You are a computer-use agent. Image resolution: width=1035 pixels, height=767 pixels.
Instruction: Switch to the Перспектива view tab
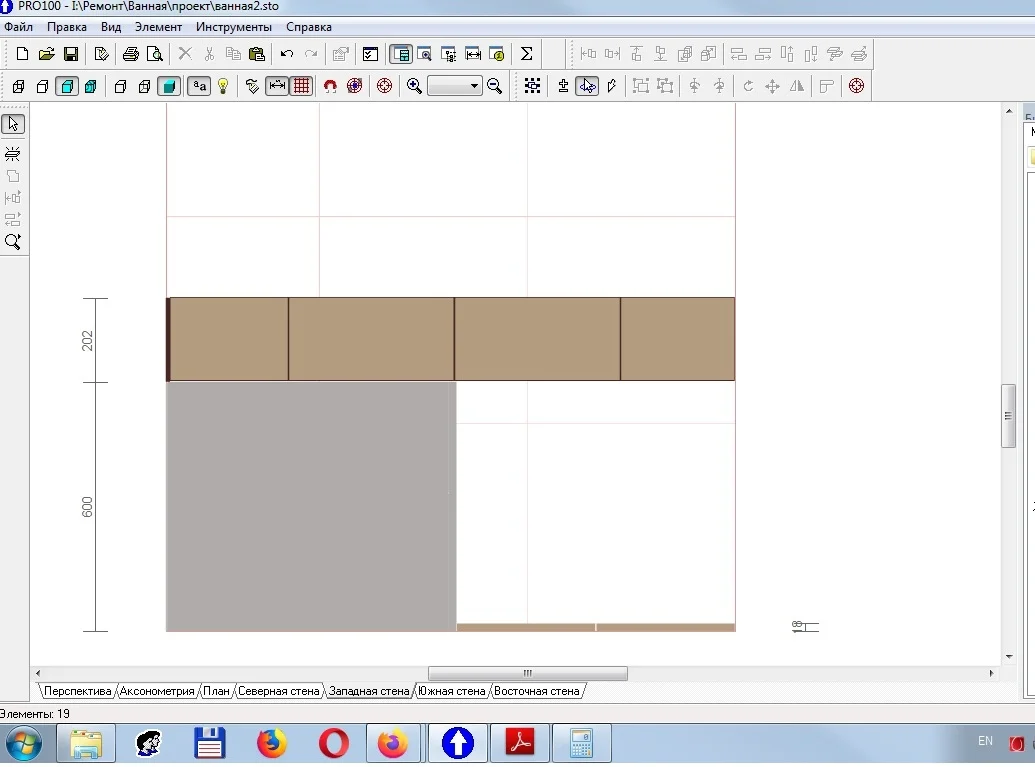tap(77, 691)
